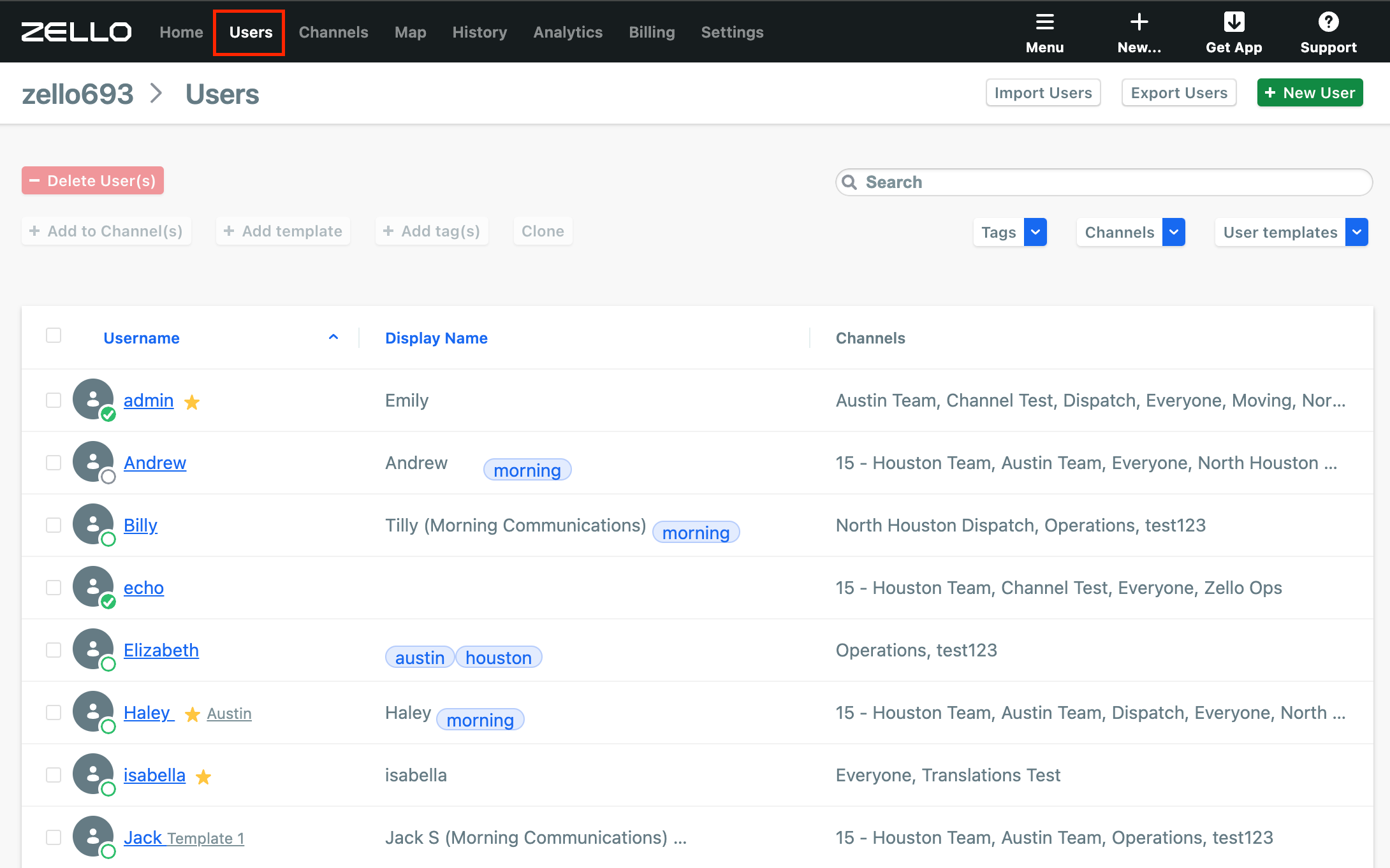Check the Haley row checkbox

click(x=54, y=712)
